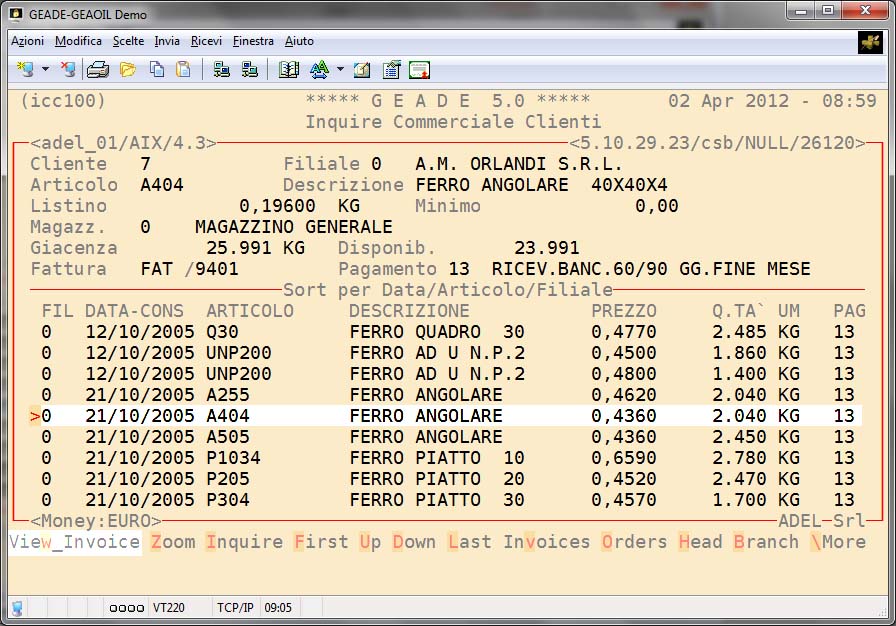Viewport: 896px width, 626px height.
Task: Click the connection status icon in status bar
Action: coord(17,607)
